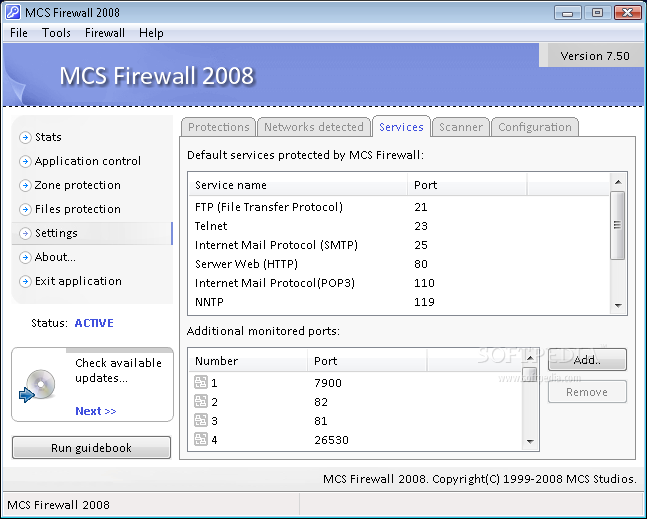Choose Exit application
This screenshot has height=519, width=647.
(78, 281)
